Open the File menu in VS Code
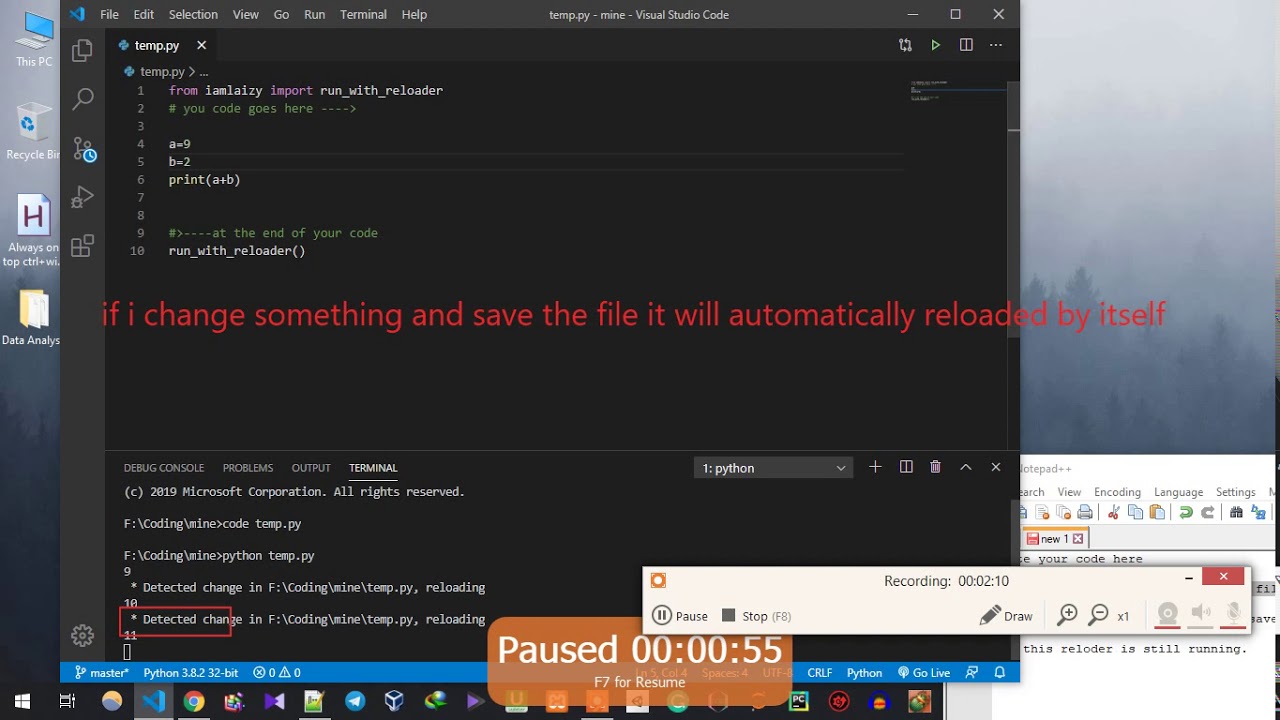This screenshot has width=1280, height=720. tap(109, 14)
